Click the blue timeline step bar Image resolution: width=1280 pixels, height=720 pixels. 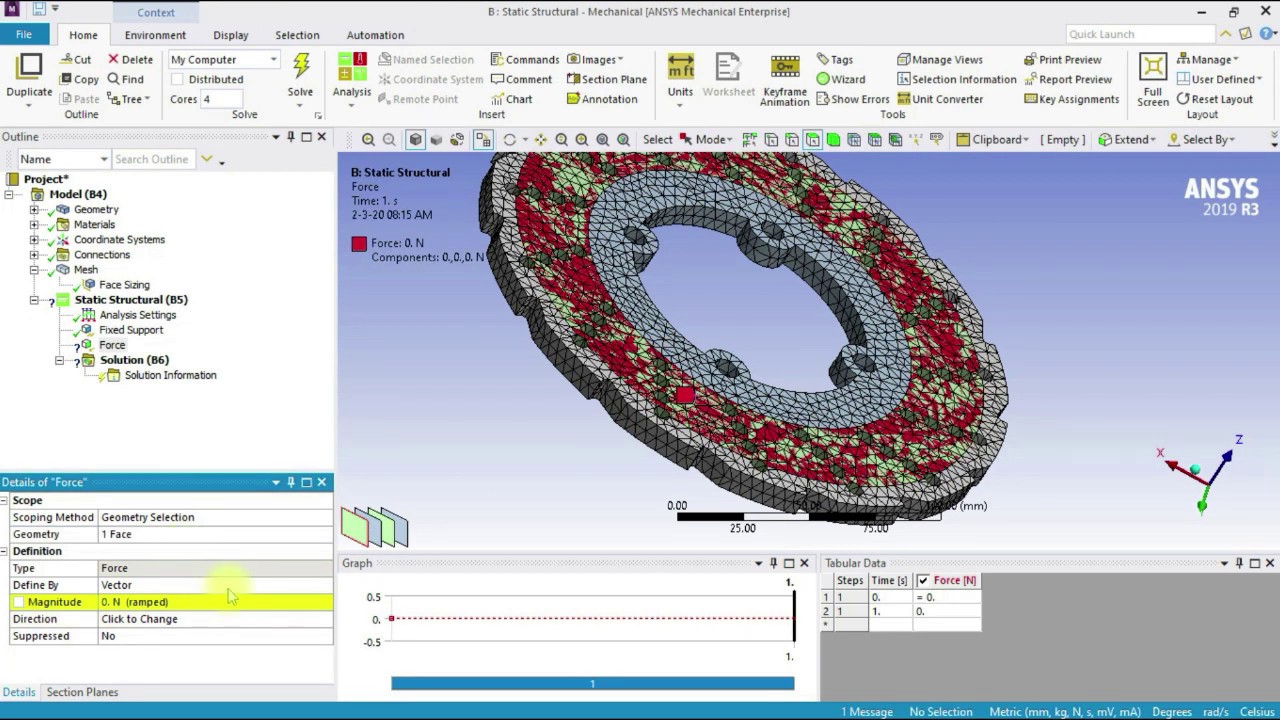pos(592,684)
